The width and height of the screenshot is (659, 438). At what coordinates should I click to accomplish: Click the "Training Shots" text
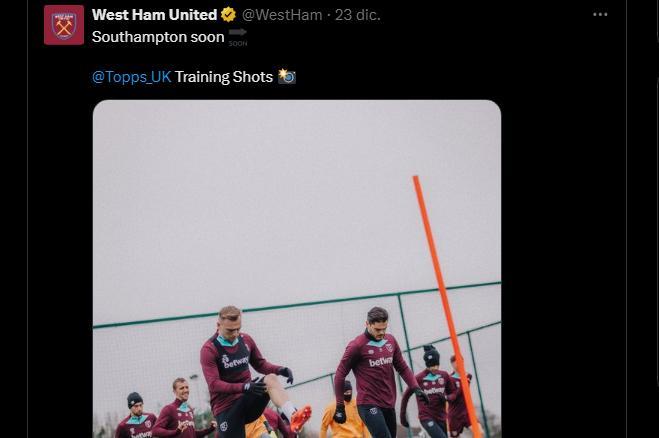coord(223,77)
